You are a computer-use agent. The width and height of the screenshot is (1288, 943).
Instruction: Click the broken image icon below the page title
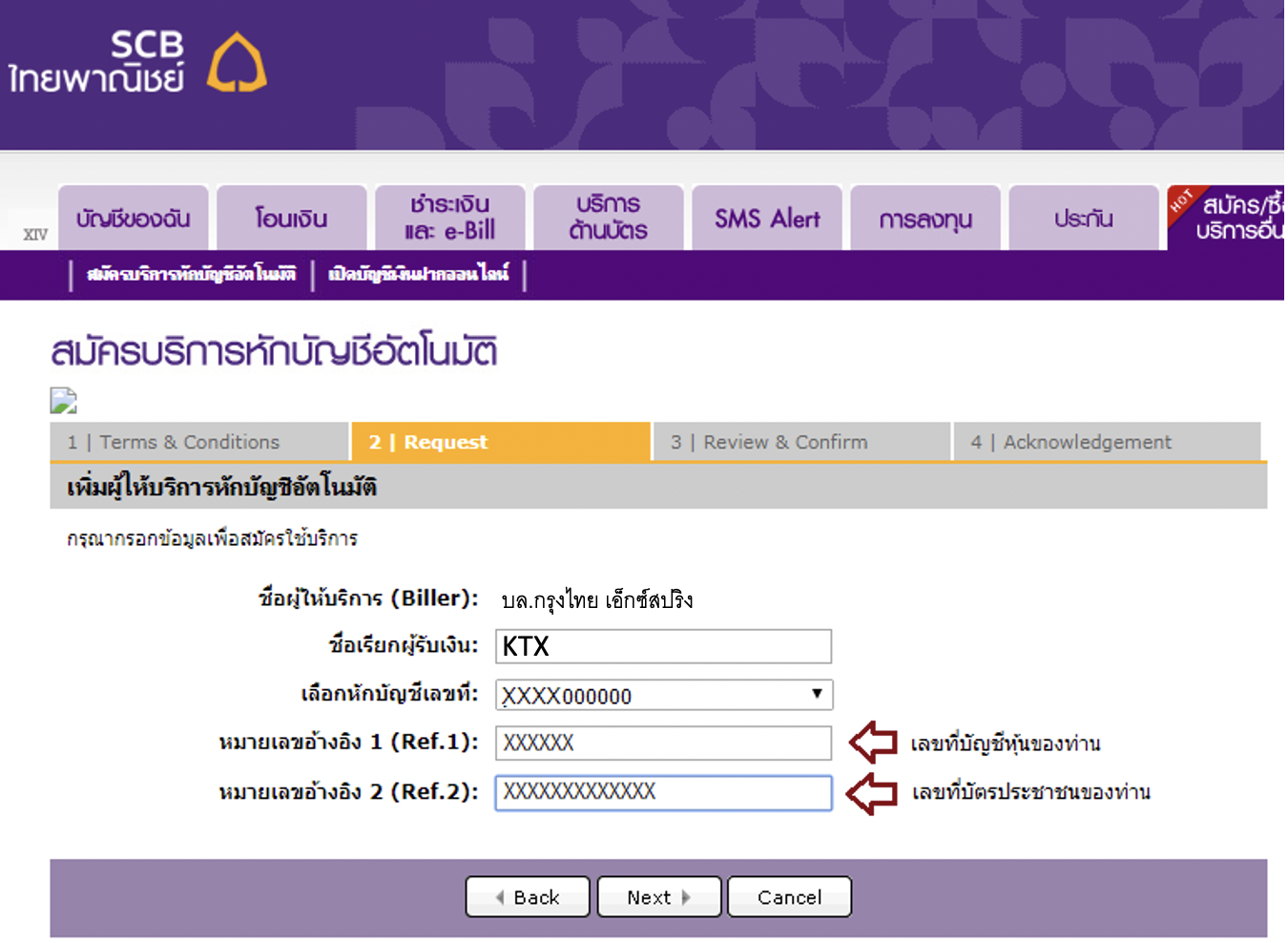pyautogui.click(x=61, y=400)
